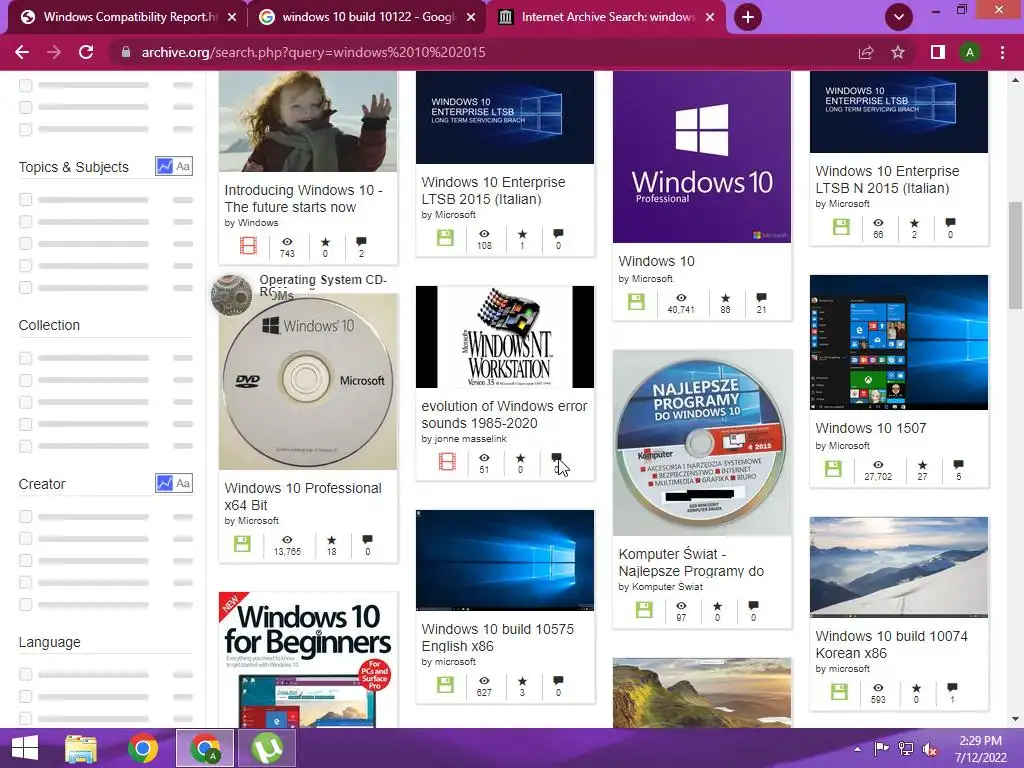Click software floppy icon on Windows 10 card
1024x768 pixels.
point(636,302)
